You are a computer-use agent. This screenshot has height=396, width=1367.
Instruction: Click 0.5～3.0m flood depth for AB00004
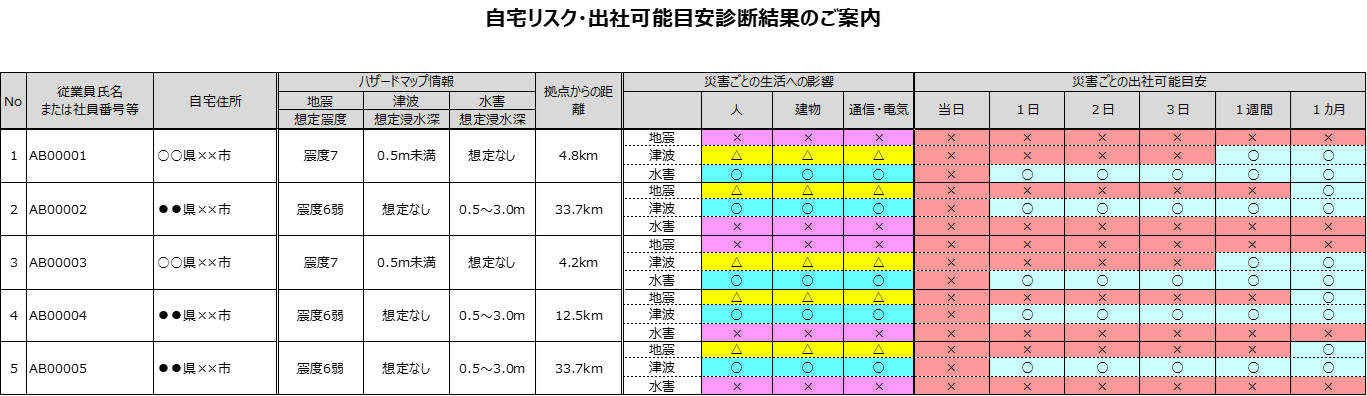492,316
